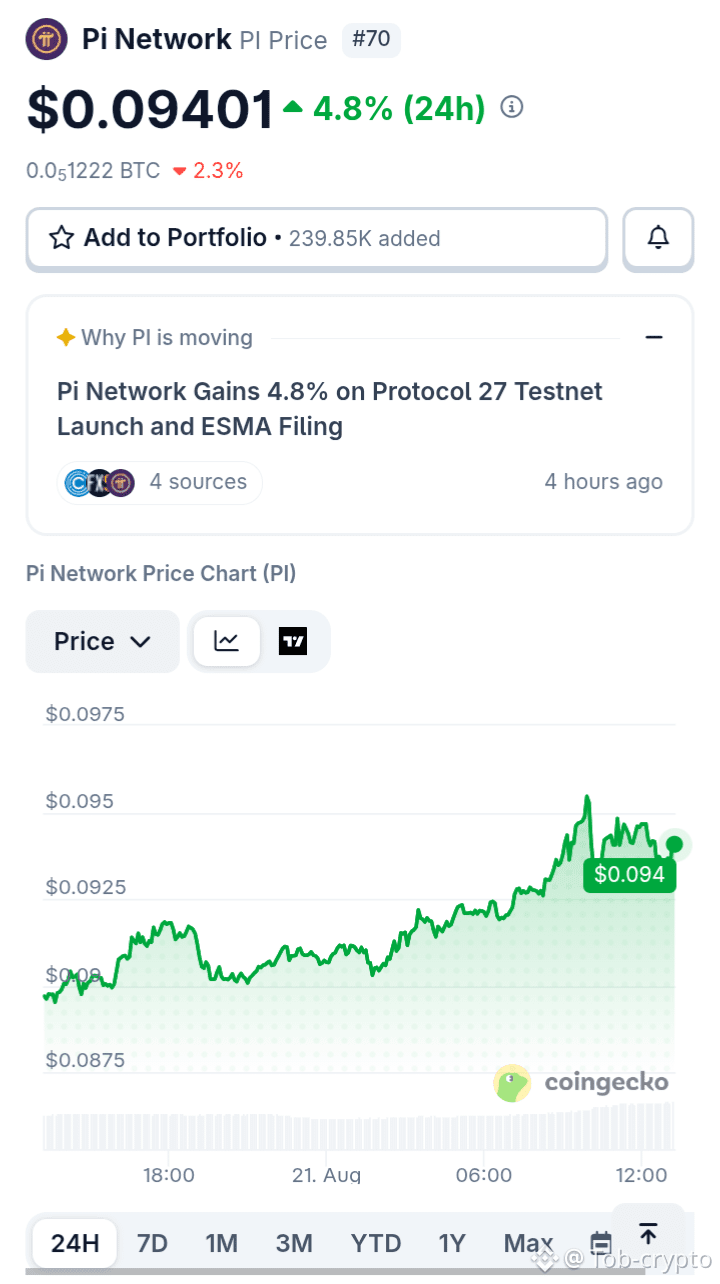Open the price alert bell icon
This screenshot has height=1284, width=720.
pos(658,238)
